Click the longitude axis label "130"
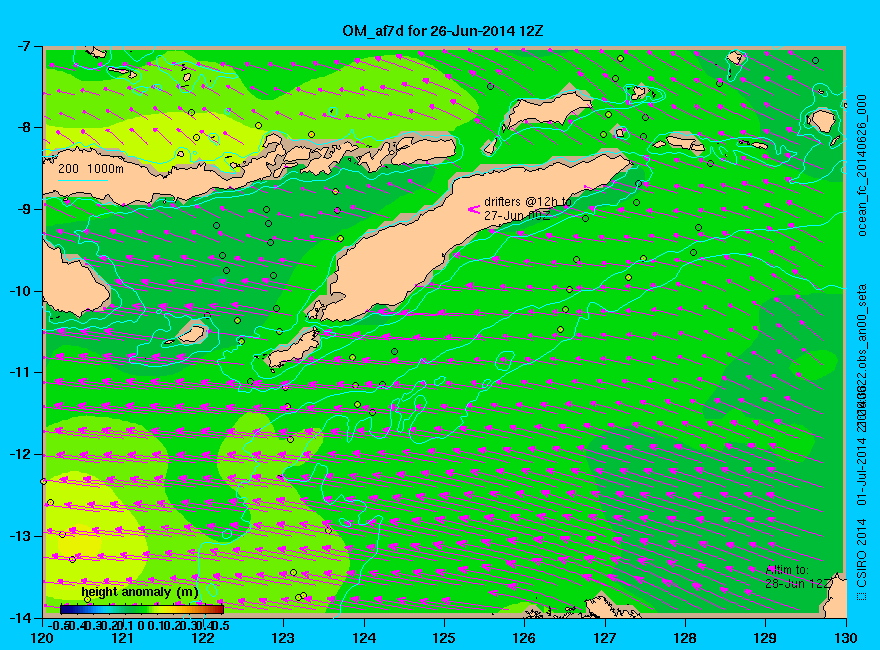The image size is (880, 650). coord(846,638)
